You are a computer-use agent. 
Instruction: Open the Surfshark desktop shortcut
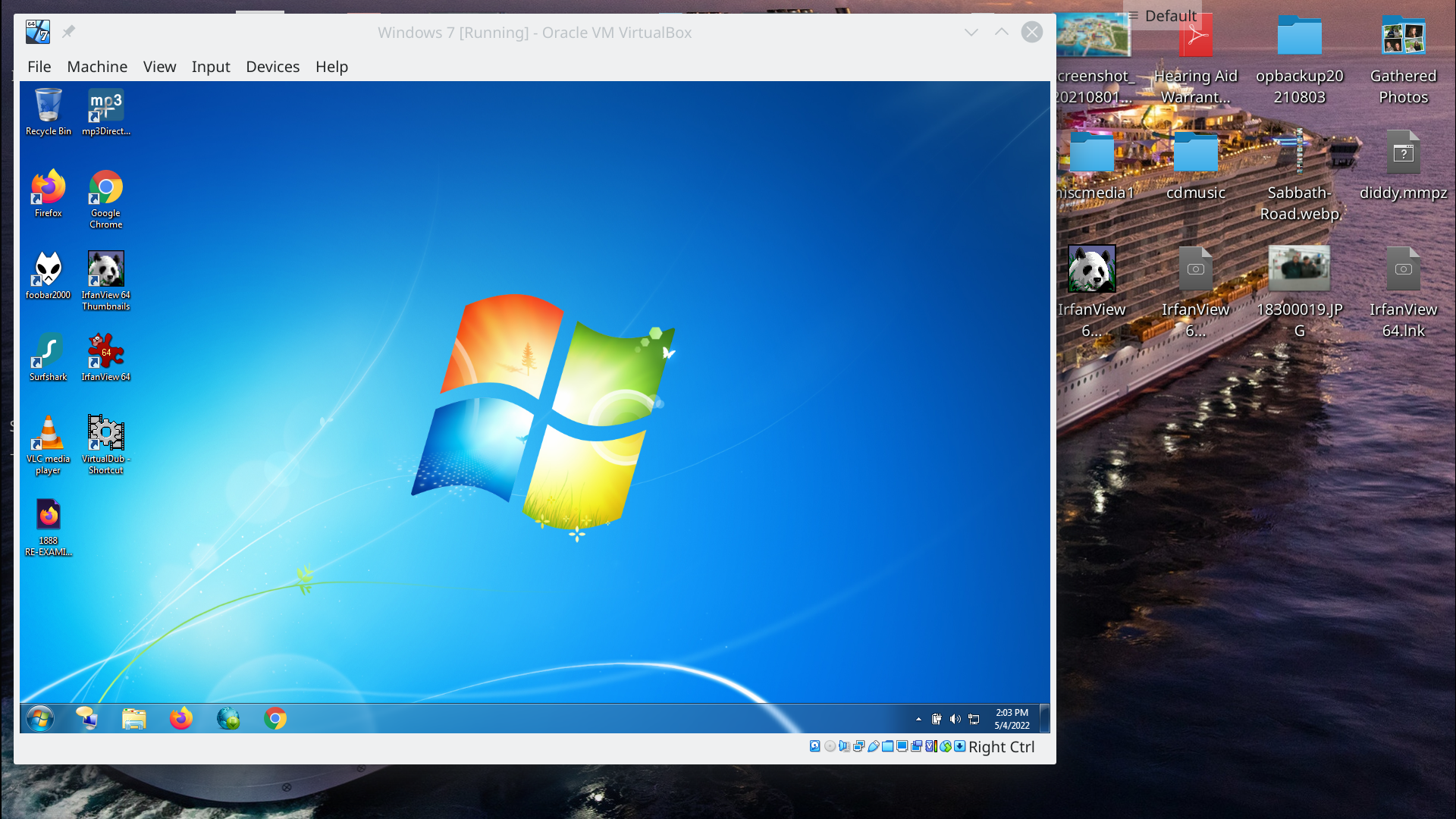click(48, 358)
